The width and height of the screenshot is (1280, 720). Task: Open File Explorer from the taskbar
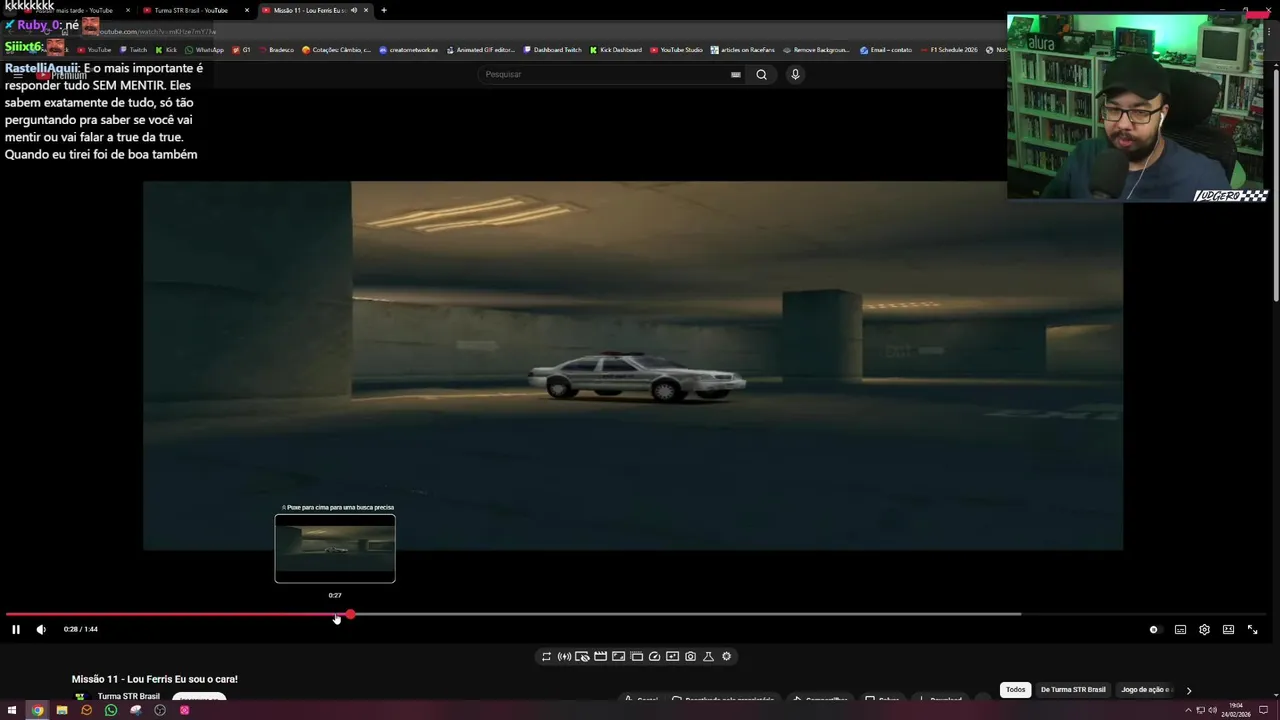(62, 710)
